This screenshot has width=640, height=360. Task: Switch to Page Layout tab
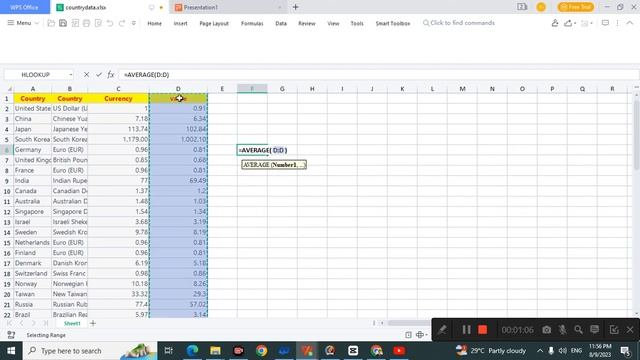[x=214, y=23]
